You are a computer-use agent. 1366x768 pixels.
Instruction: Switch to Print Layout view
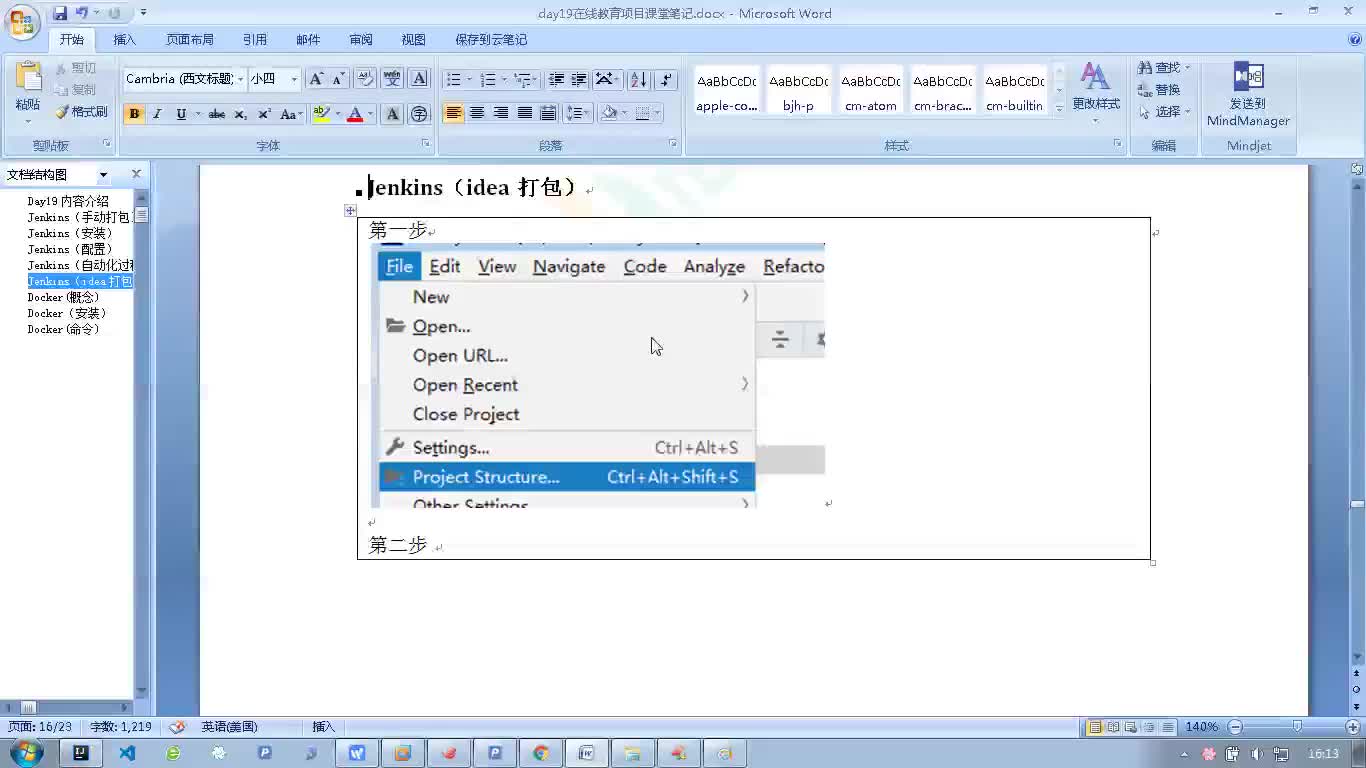tap(1095, 727)
